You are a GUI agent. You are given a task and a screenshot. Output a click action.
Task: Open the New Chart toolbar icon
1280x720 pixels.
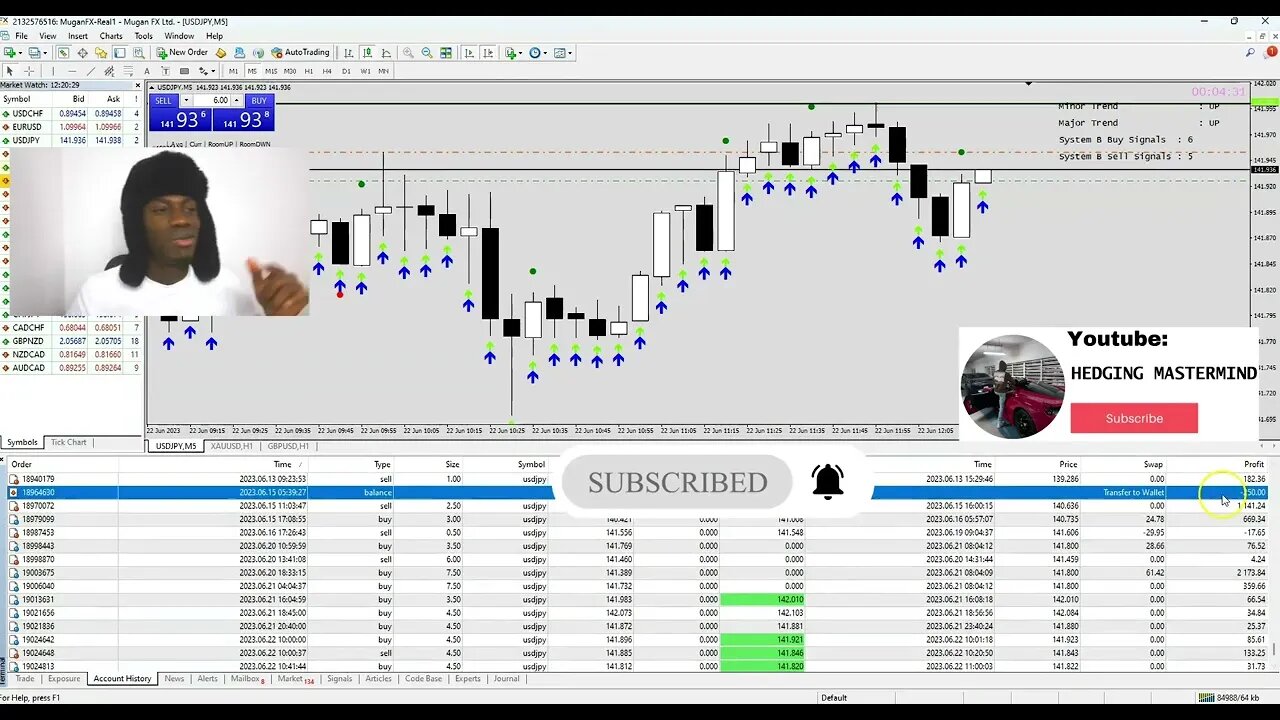click(x=10, y=53)
